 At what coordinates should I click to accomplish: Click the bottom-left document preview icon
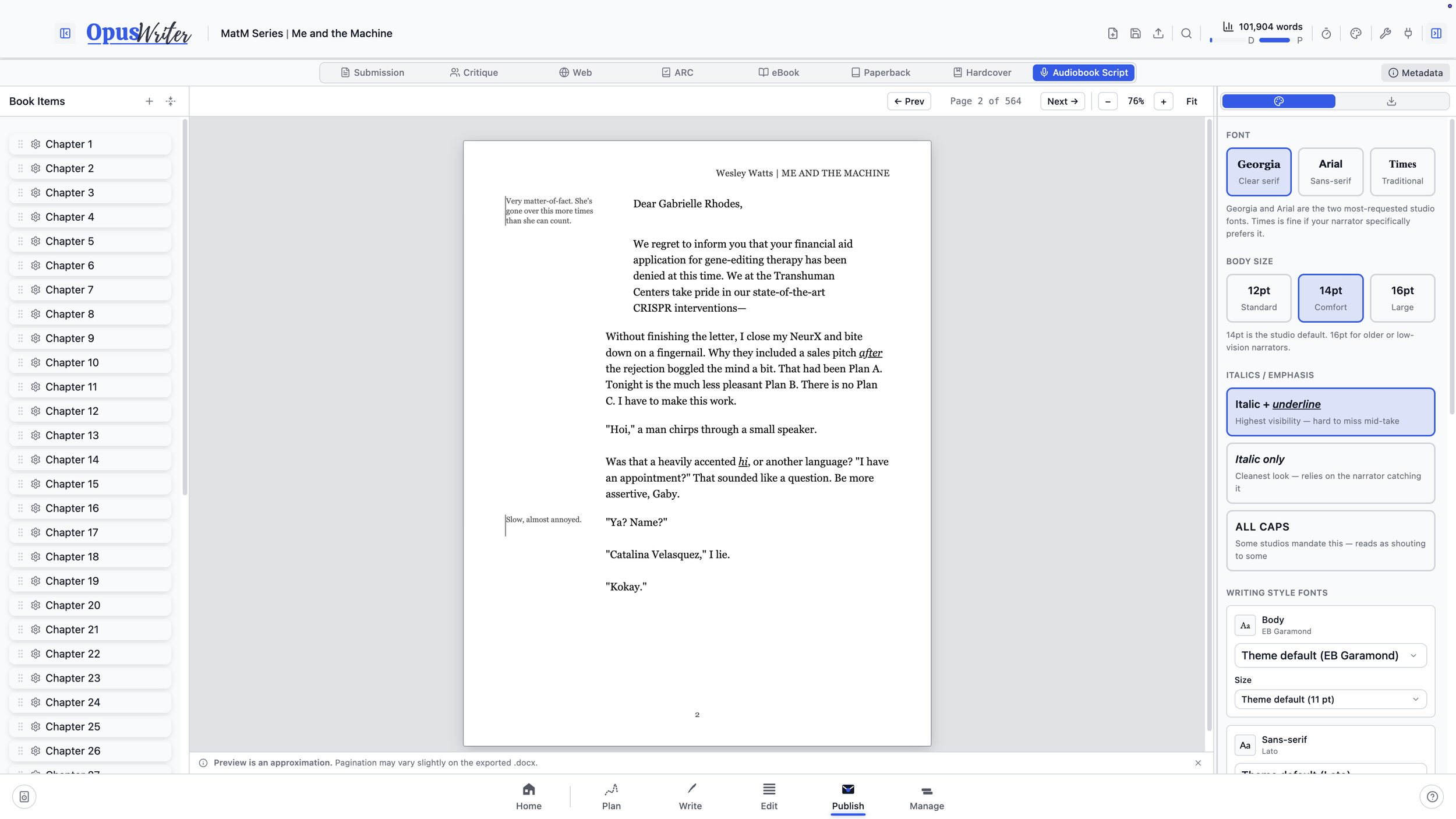click(x=24, y=796)
